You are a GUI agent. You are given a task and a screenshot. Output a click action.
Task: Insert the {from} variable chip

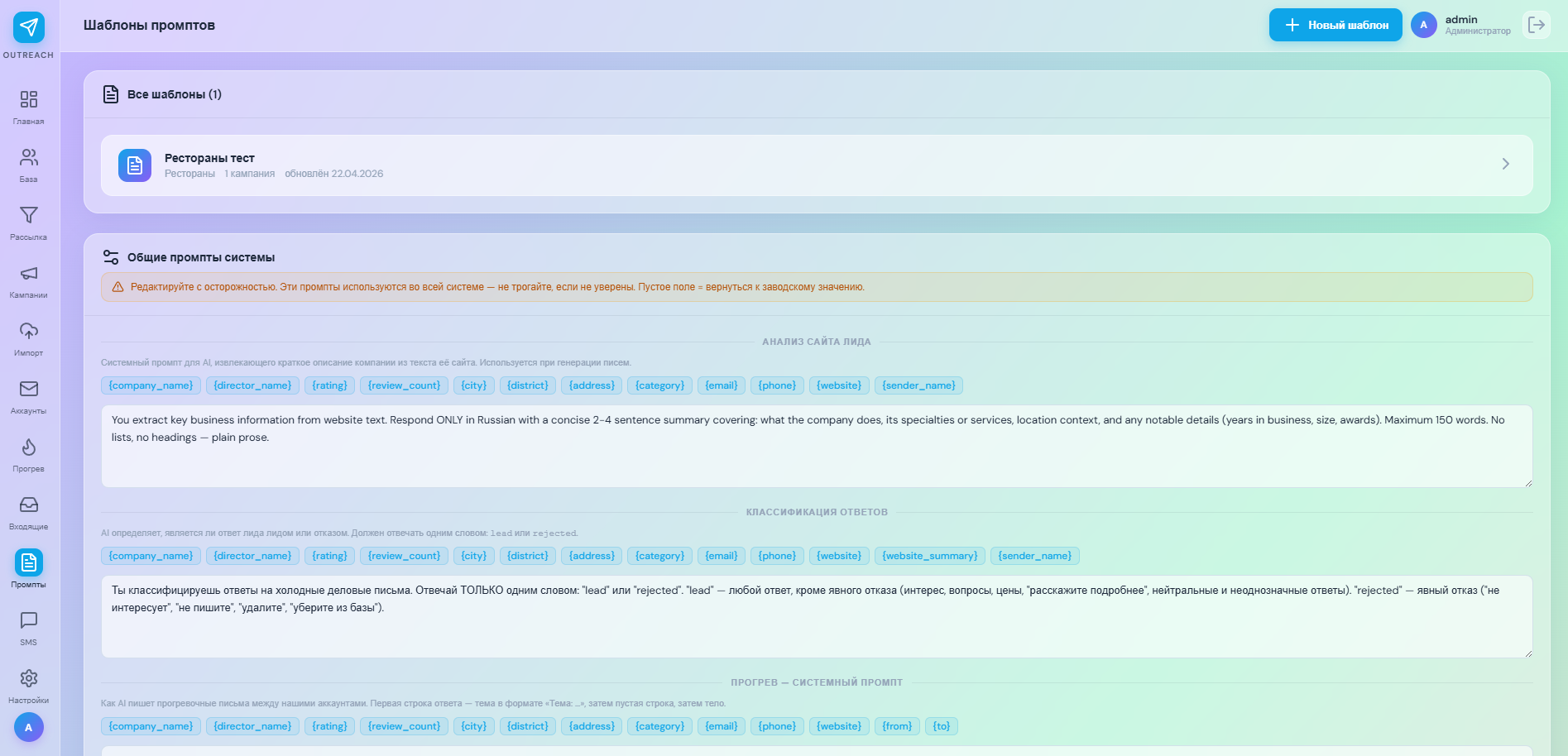[x=897, y=726]
